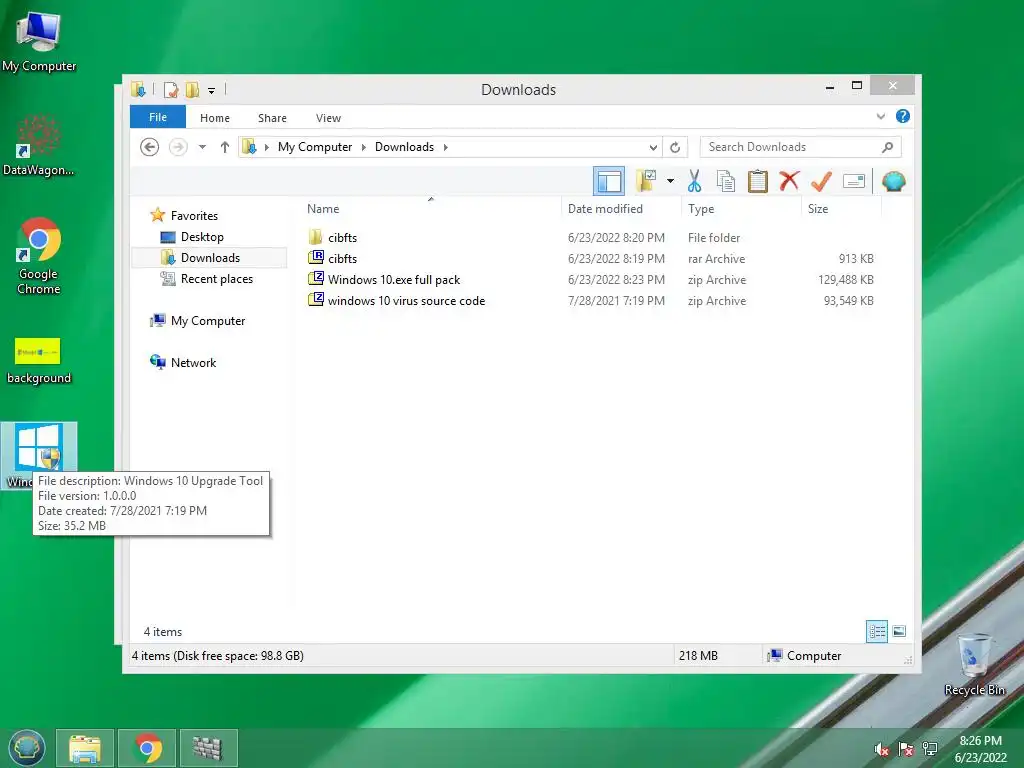Click the Paste clipboard icon
The width and height of the screenshot is (1024, 768).
(758, 181)
